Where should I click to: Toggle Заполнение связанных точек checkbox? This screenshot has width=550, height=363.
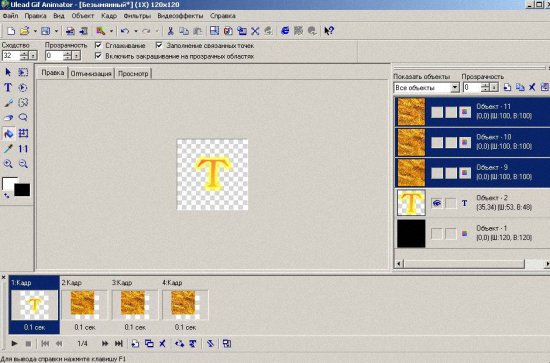(159, 45)
